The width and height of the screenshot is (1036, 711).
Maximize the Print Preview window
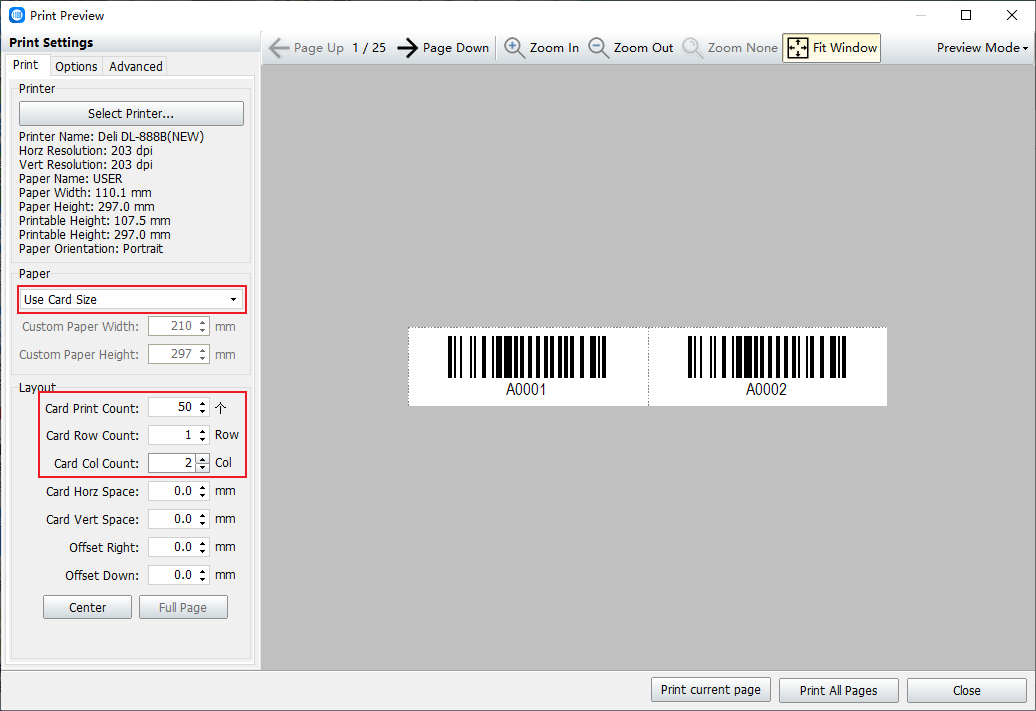pyautogui.click(x=966, y=15)
